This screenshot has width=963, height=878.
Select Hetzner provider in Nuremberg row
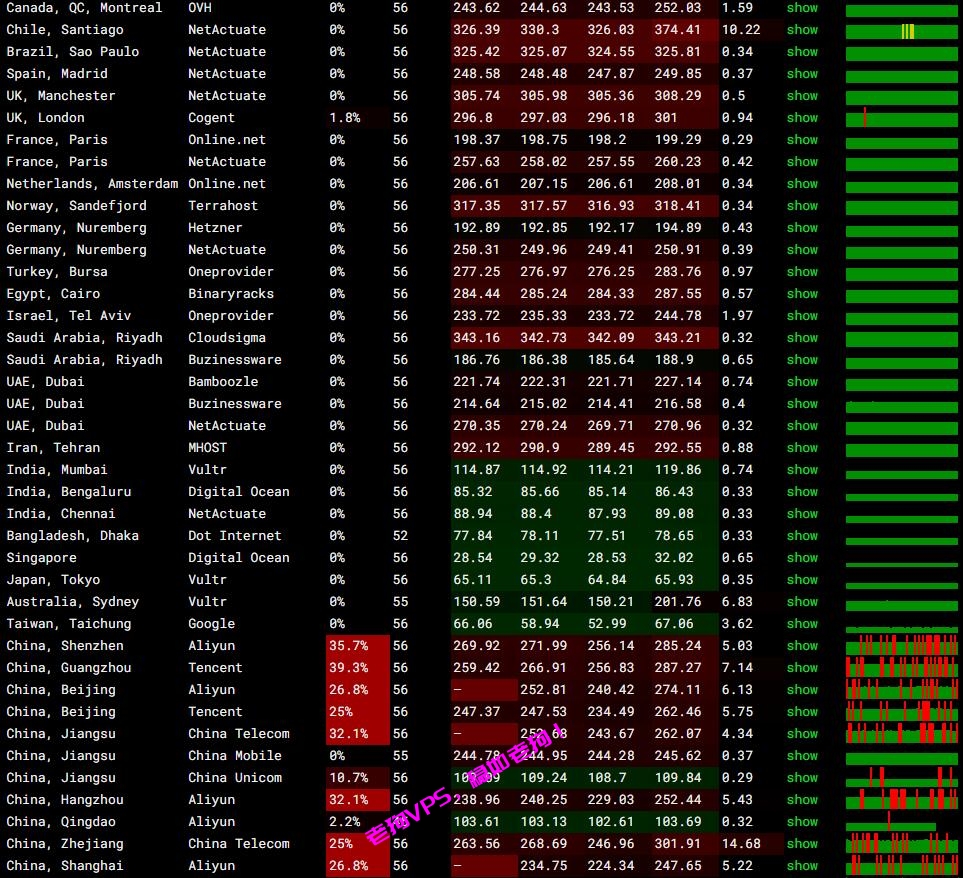click(x=215, y=228)
